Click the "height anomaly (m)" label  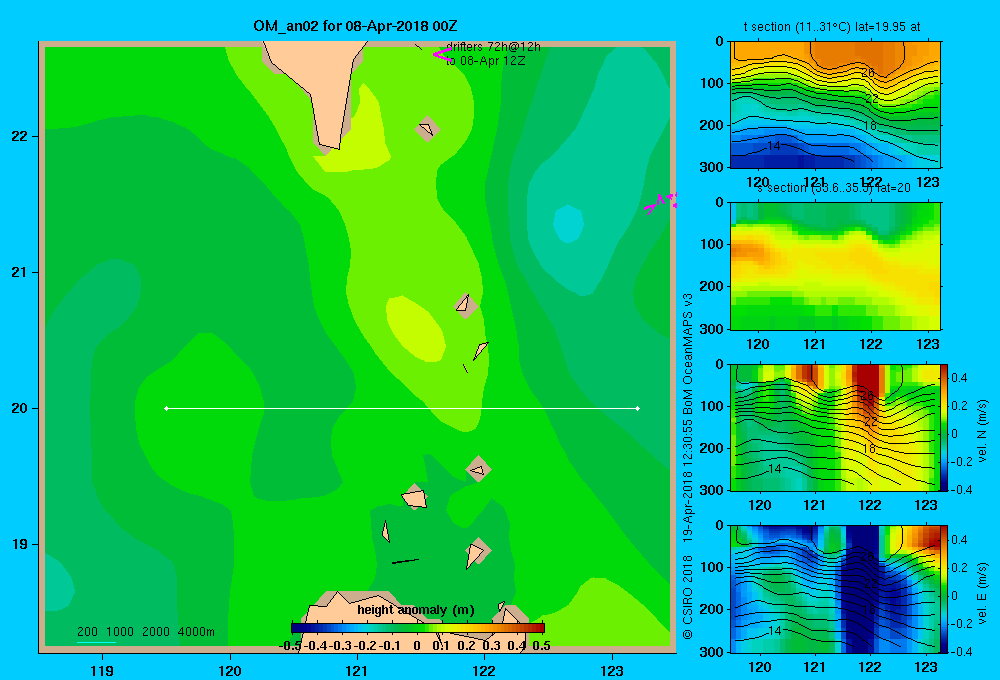point(416,610)
